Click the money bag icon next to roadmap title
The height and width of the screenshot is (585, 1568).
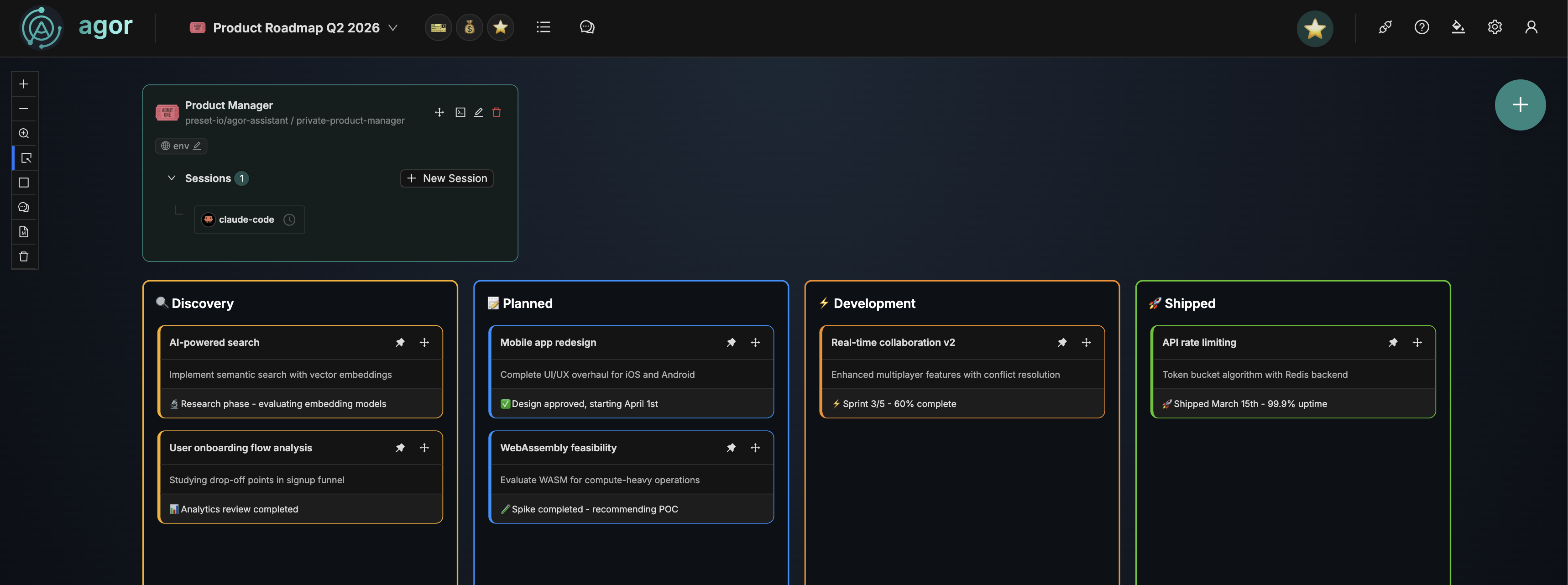point(469,27)
